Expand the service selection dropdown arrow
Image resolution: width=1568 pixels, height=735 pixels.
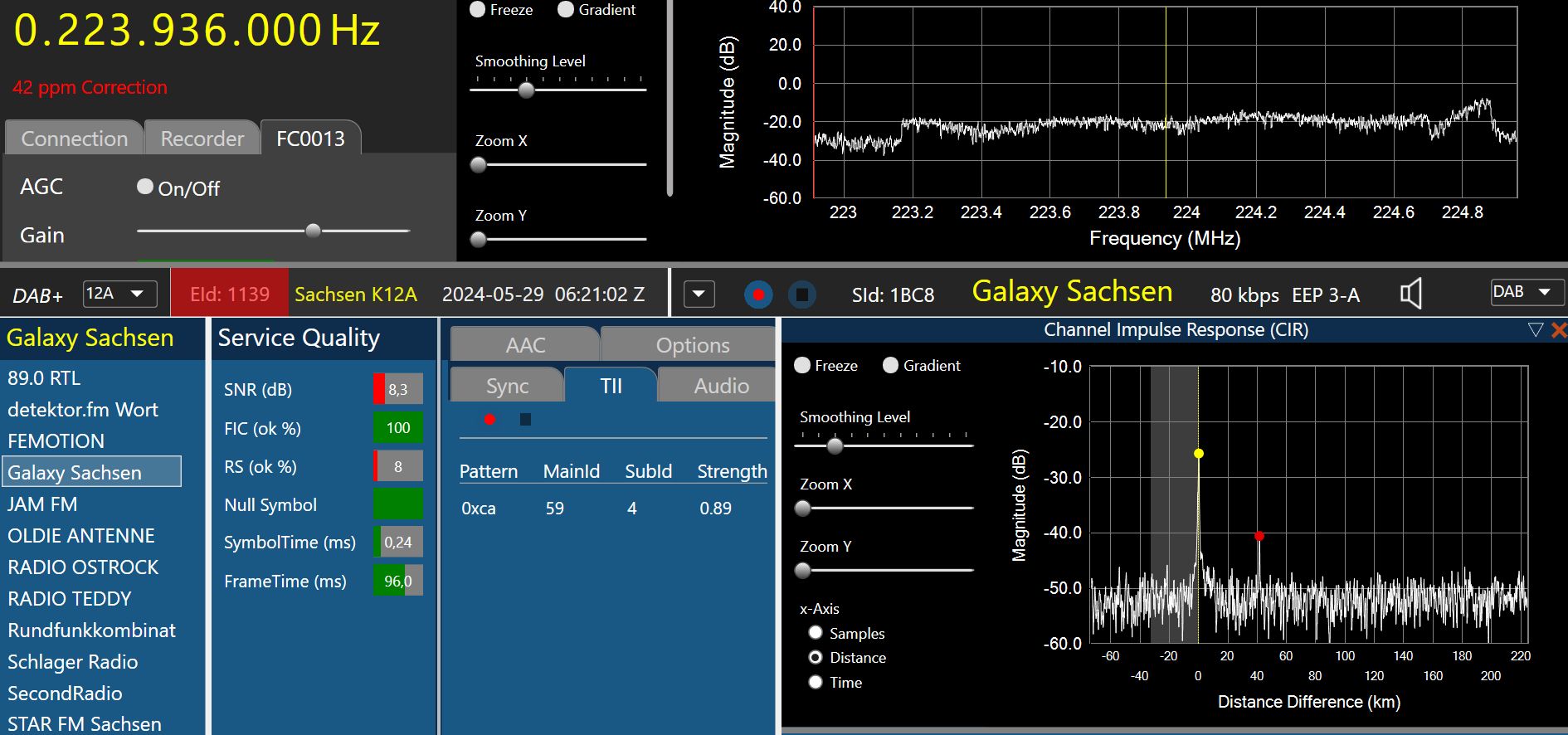699,294
